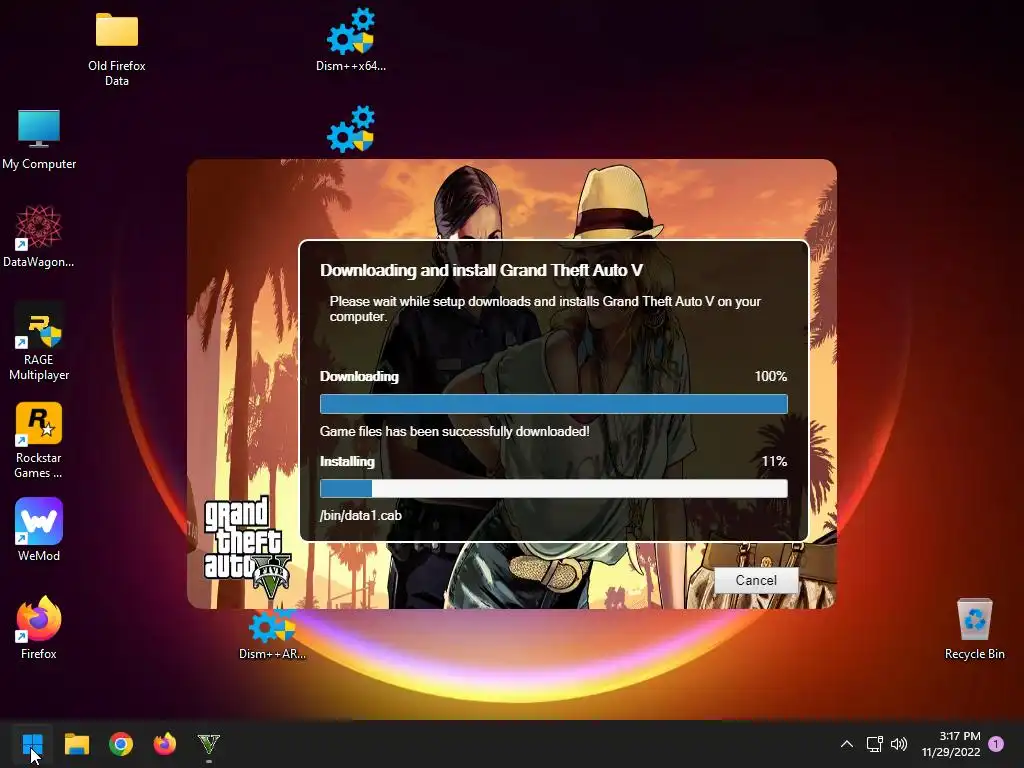
Task: Open Firefox from the taskbar
Action: pos(165,744)
